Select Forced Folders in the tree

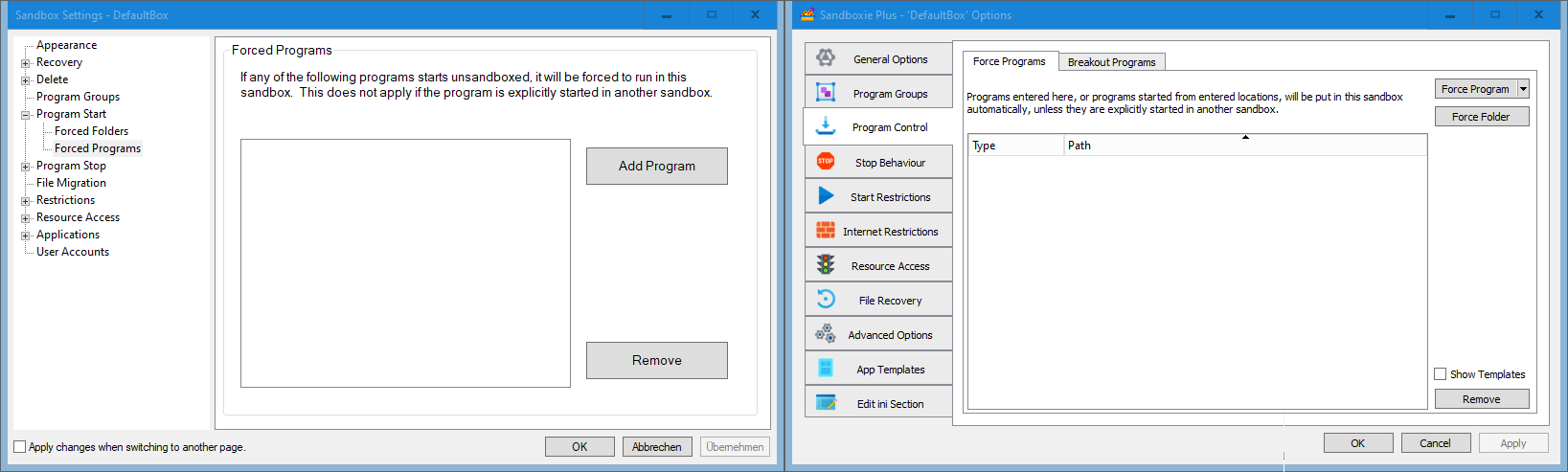[x=91, y=131]
